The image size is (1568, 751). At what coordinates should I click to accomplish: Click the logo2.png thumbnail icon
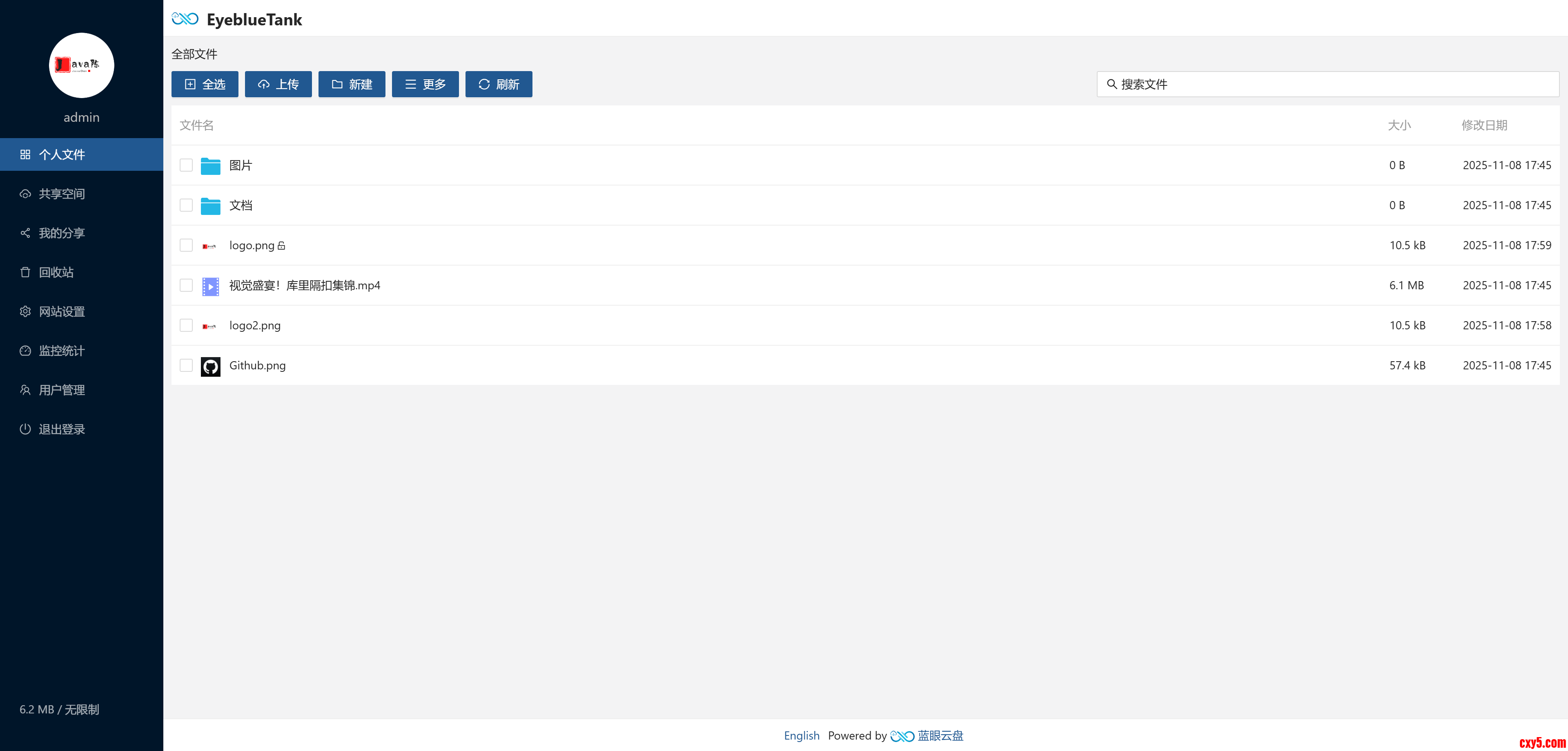pyautogui.click(x=209, y=326)
